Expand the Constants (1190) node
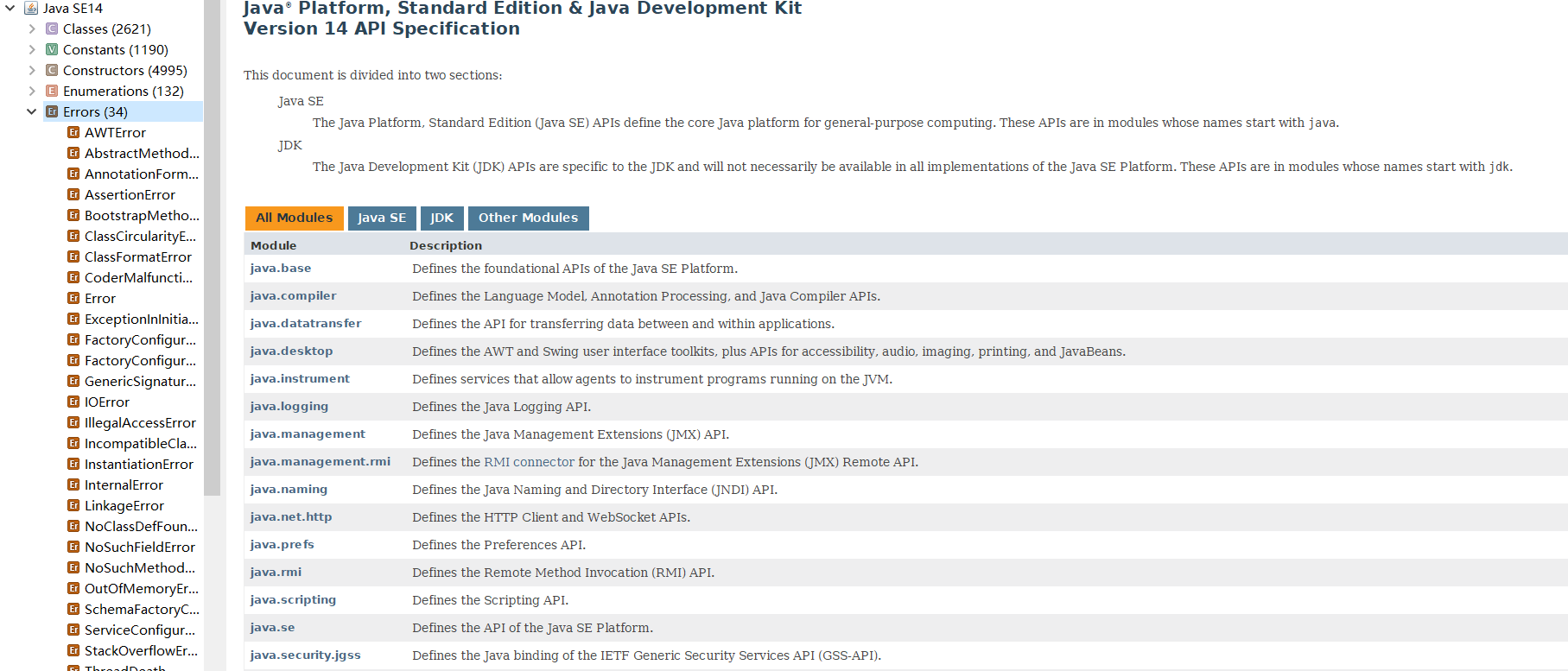Viewport: 1568px width, 671px height. pos(32,49)
